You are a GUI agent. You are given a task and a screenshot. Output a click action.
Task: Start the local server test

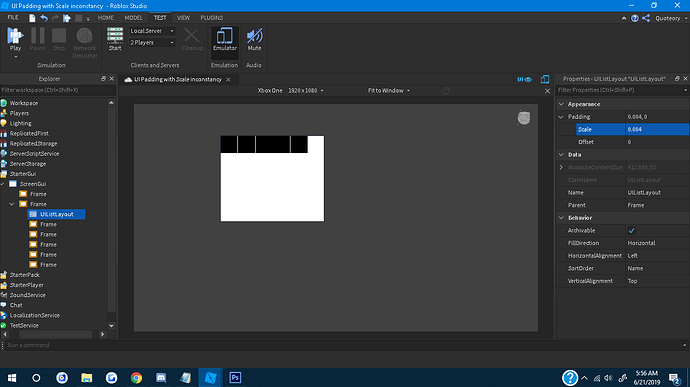115,40
